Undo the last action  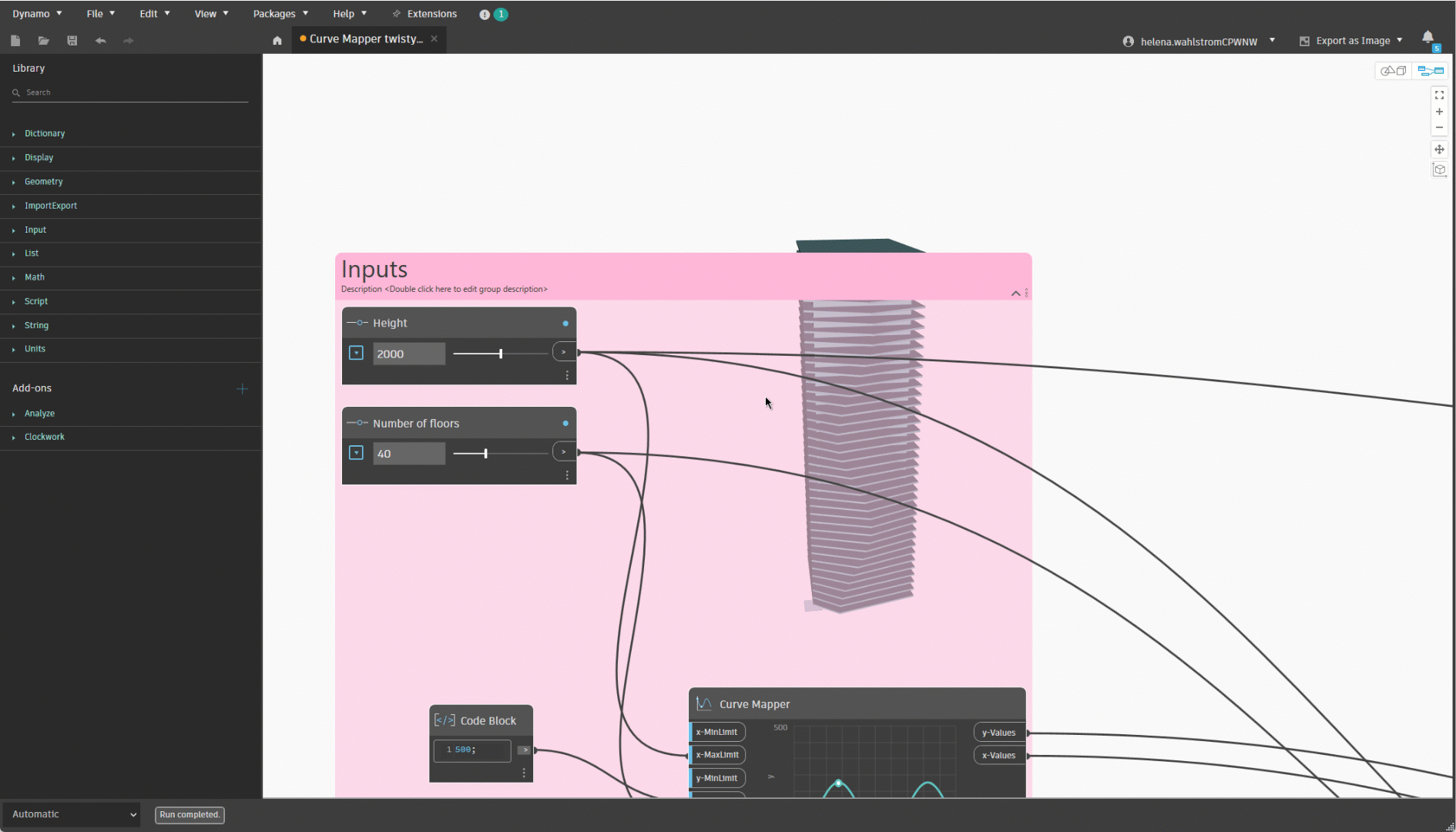click(100, 41)
